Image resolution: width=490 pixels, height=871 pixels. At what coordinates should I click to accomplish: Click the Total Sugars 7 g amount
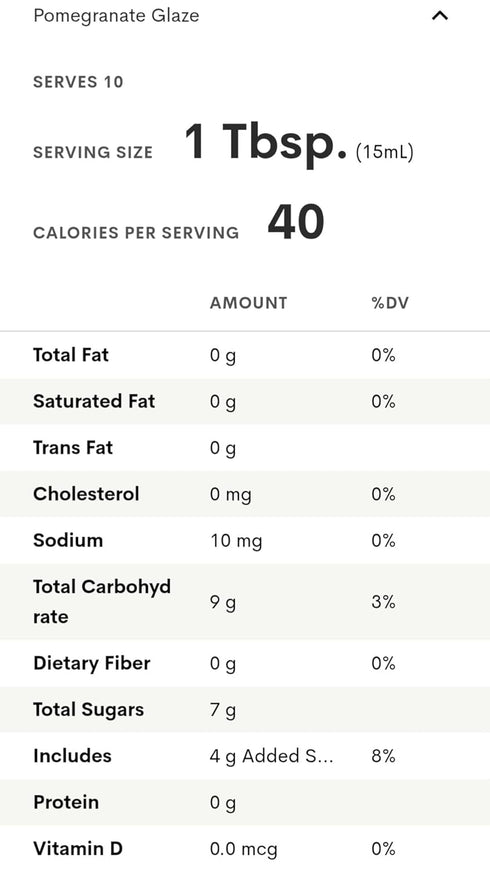[x=223, y=710]
